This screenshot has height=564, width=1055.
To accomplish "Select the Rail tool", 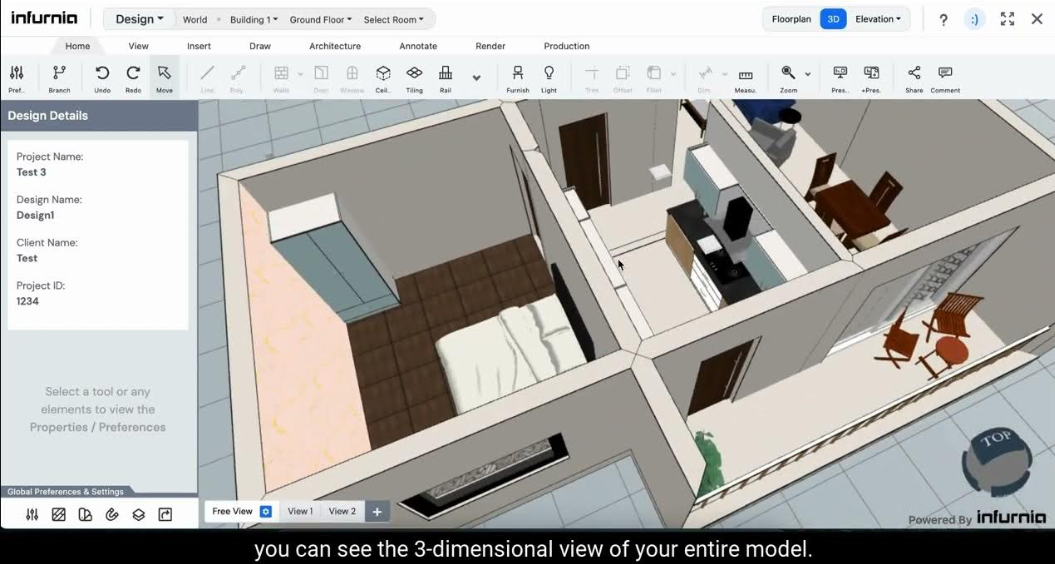I will (445, 78).
